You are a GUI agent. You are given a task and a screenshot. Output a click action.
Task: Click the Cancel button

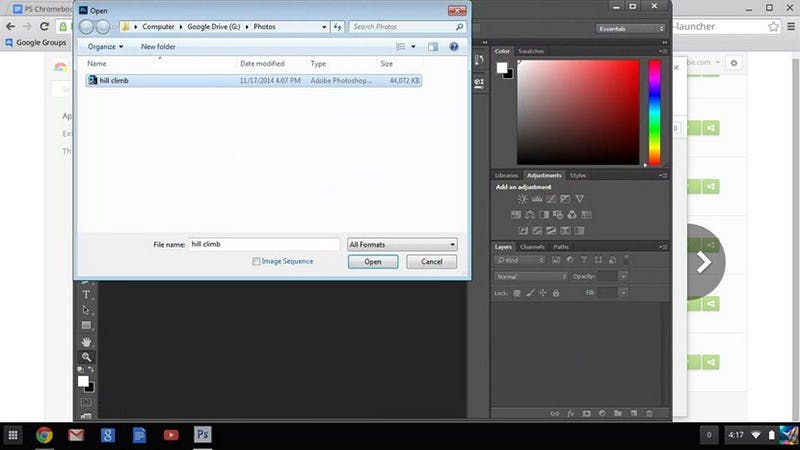(432, 262)
